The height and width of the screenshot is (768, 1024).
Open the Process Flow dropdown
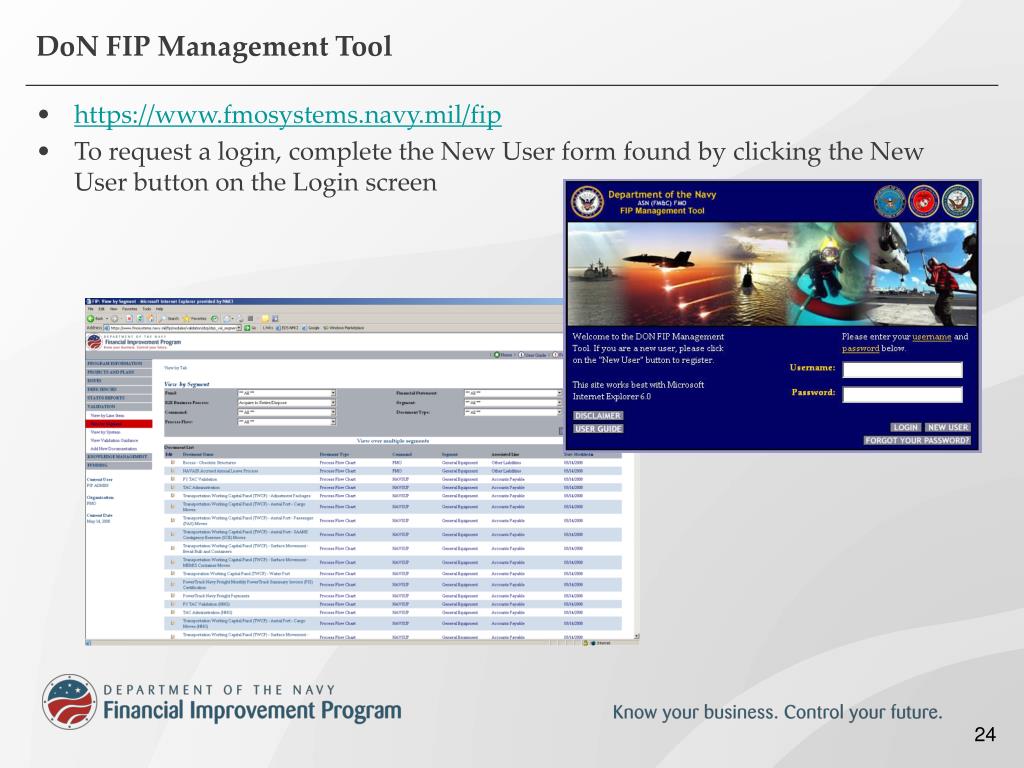(286, 422)
